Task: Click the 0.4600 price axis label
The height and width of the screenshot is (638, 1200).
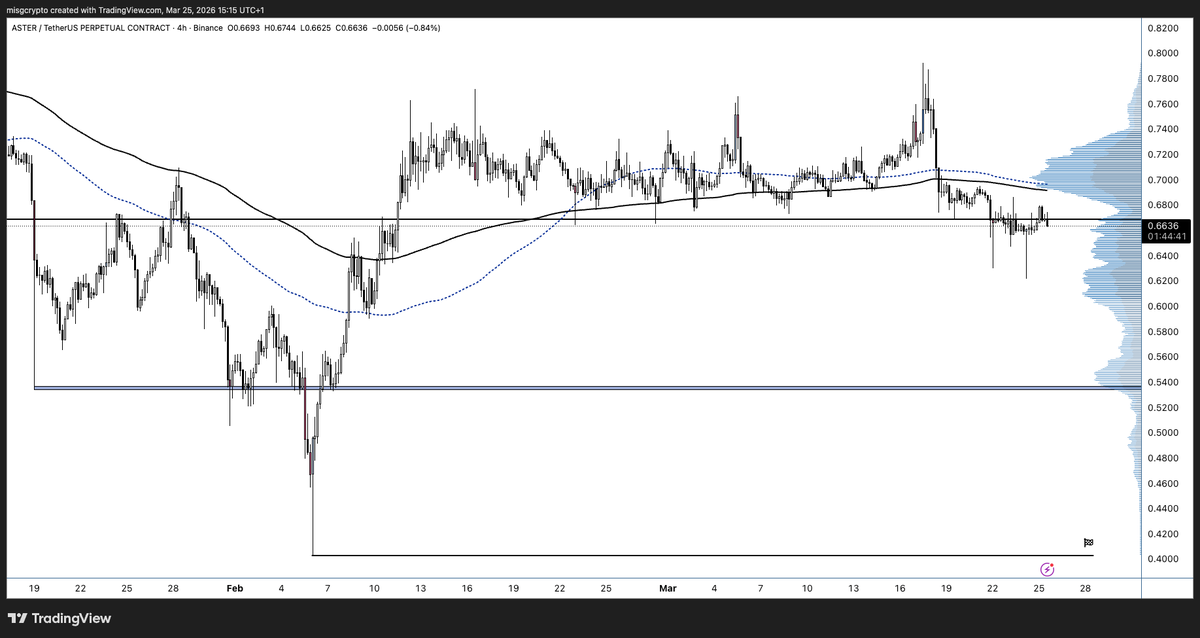Action: coord(1162,483)
